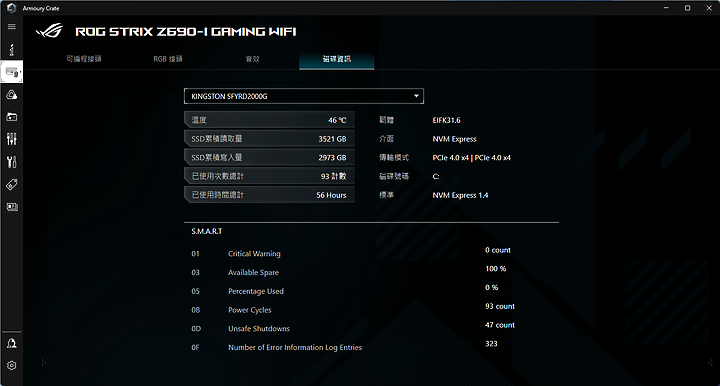
Task: Click the ROG logo in the header
Action: (x=49, y=31)
